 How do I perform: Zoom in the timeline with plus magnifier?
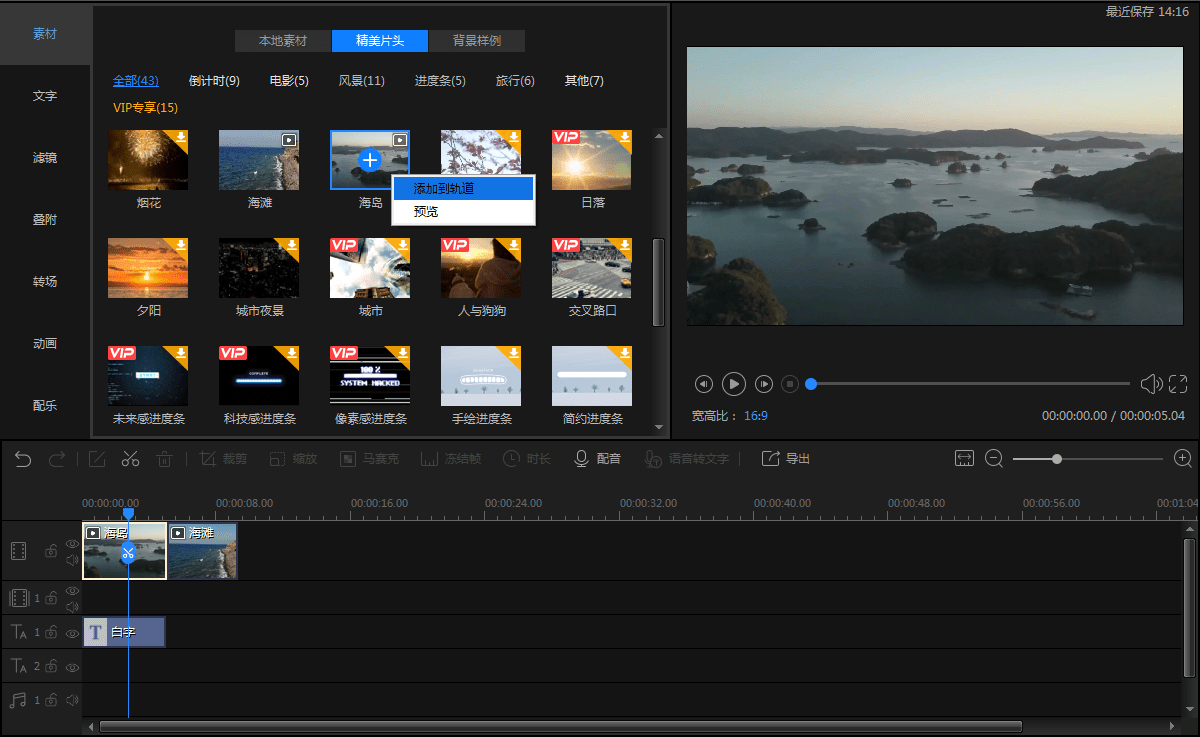(1182, 458)
